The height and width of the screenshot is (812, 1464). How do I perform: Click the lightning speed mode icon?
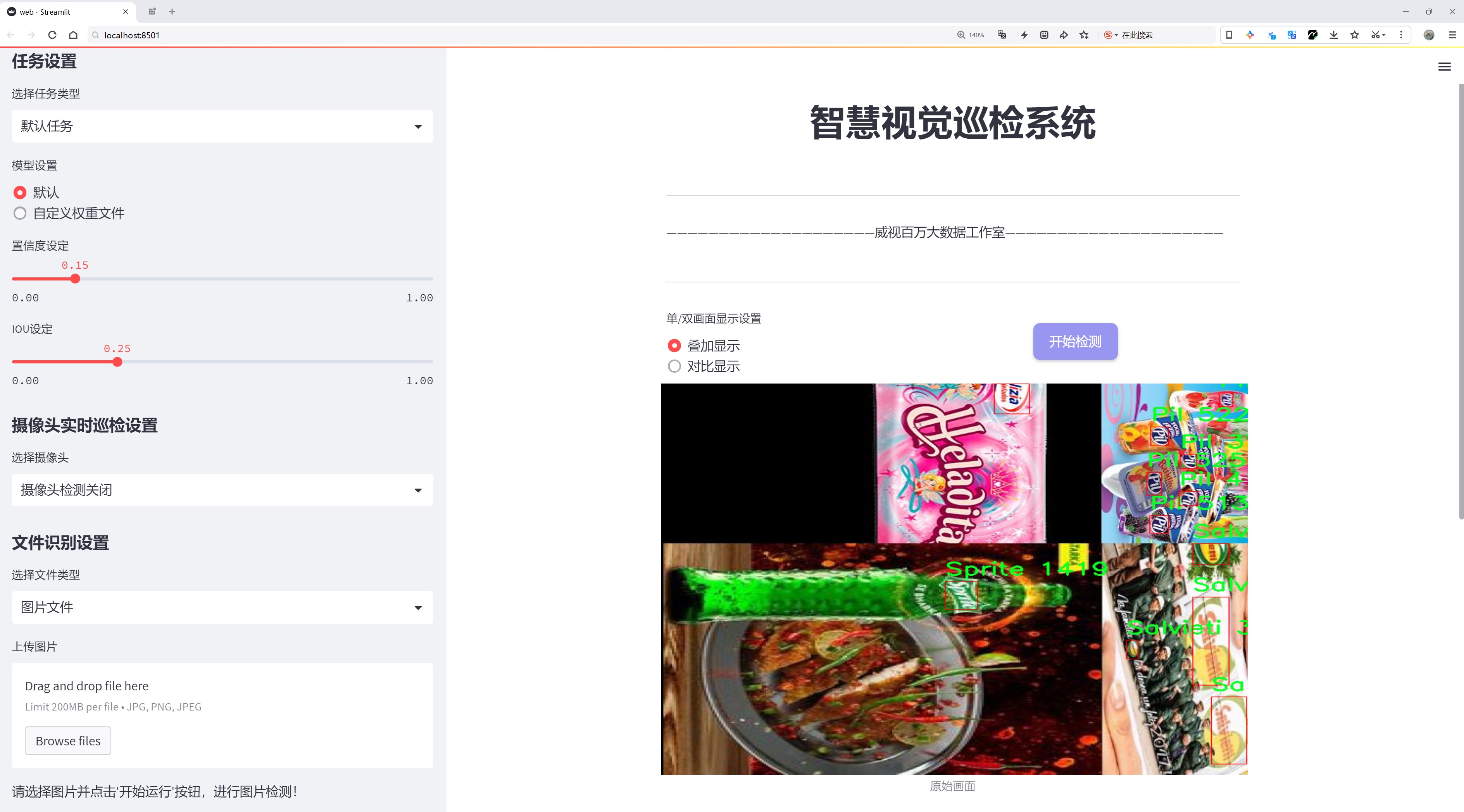pyautogui.click(x=1024, y=35)
